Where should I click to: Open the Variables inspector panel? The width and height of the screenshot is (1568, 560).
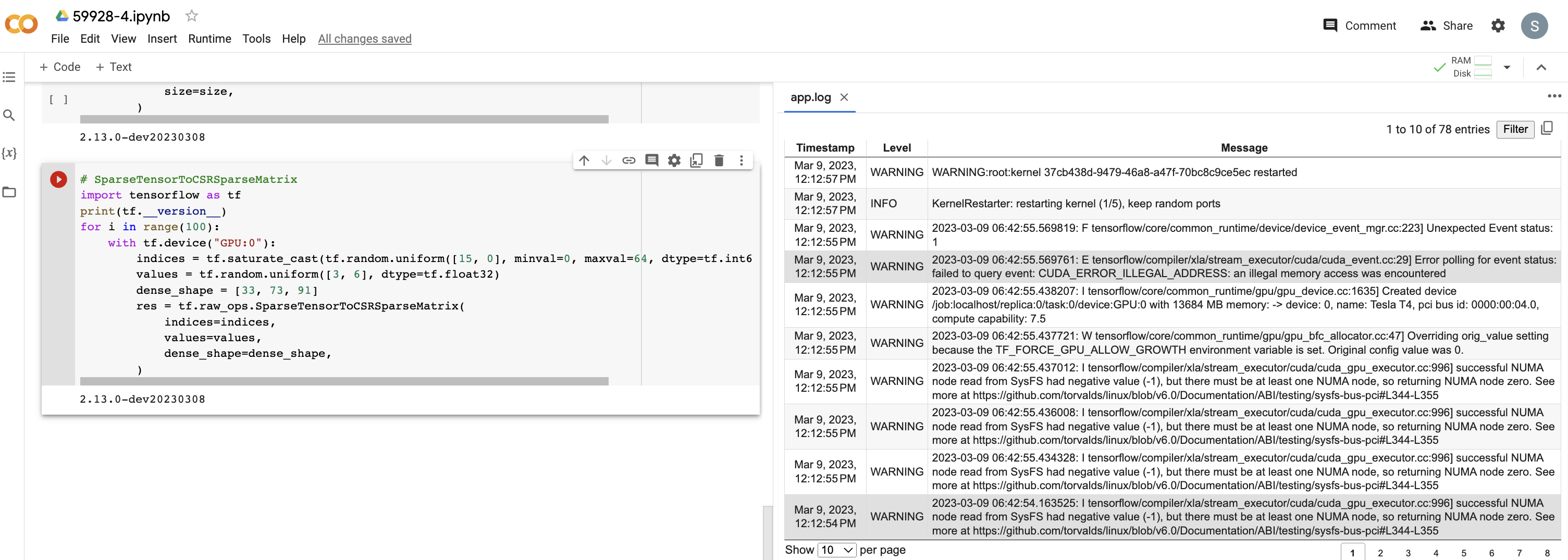(x=9, y=153)
